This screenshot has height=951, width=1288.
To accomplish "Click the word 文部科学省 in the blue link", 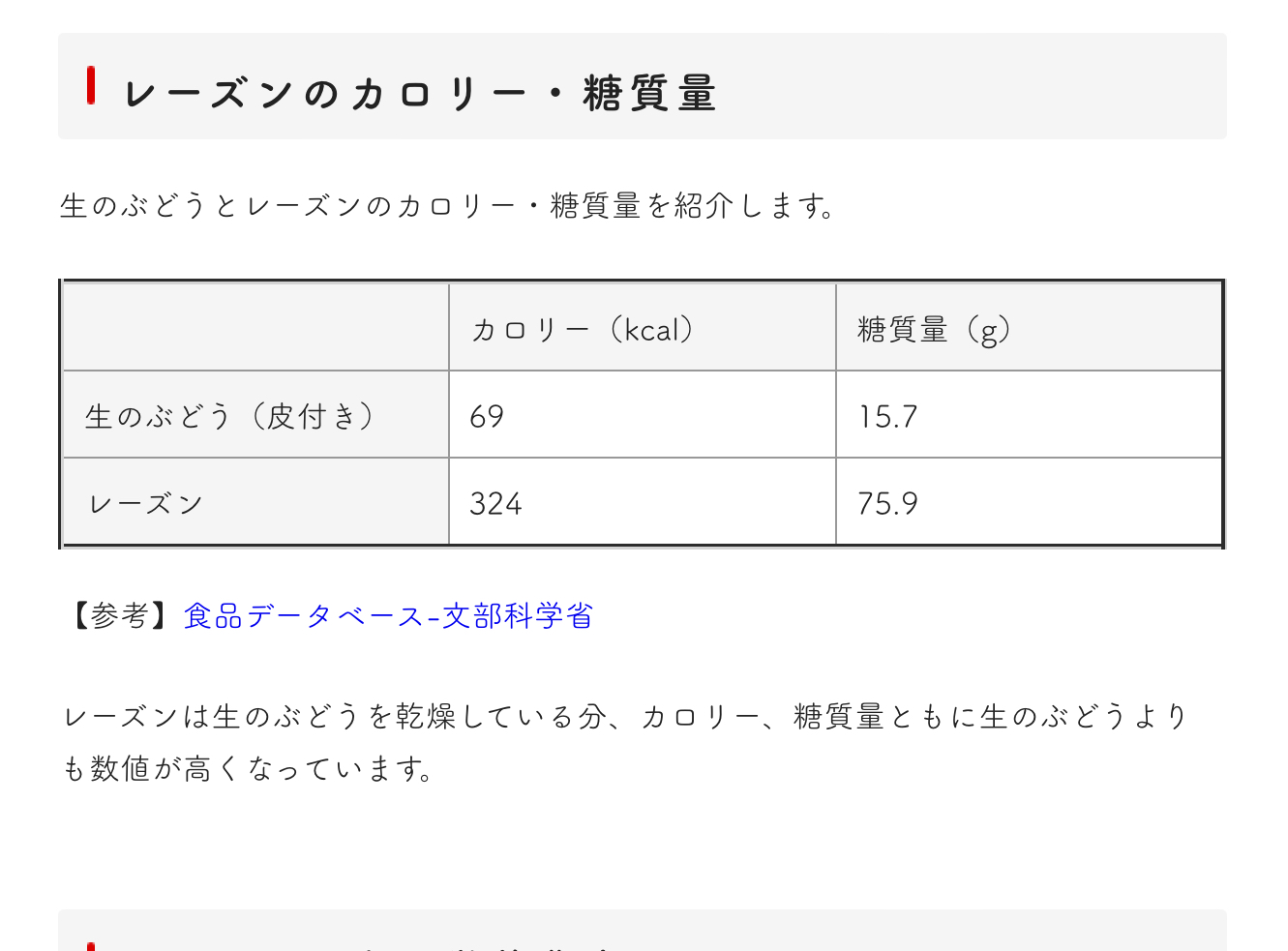I will tap(518, 616).
